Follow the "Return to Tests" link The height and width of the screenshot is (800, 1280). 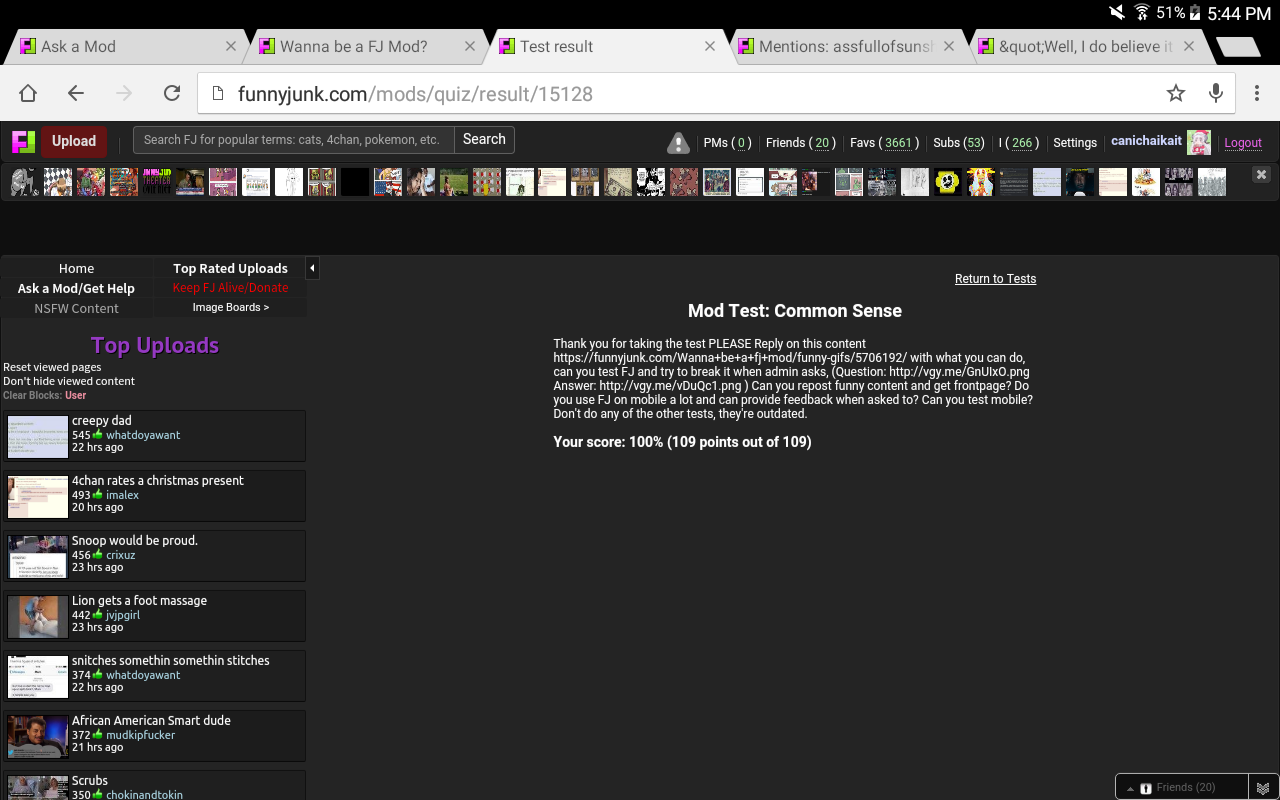(x=995, y=279)
